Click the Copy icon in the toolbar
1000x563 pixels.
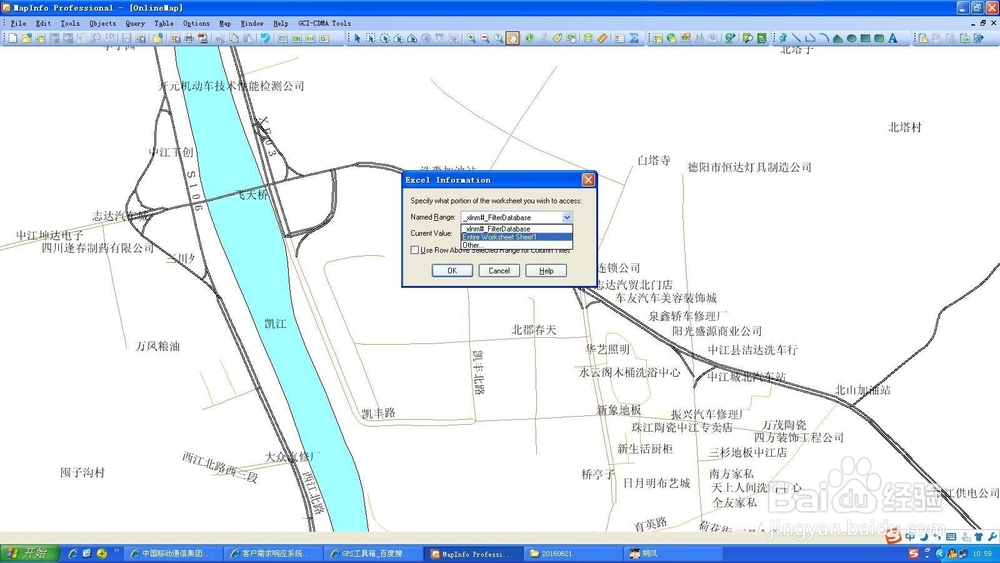tap(234, 38)
